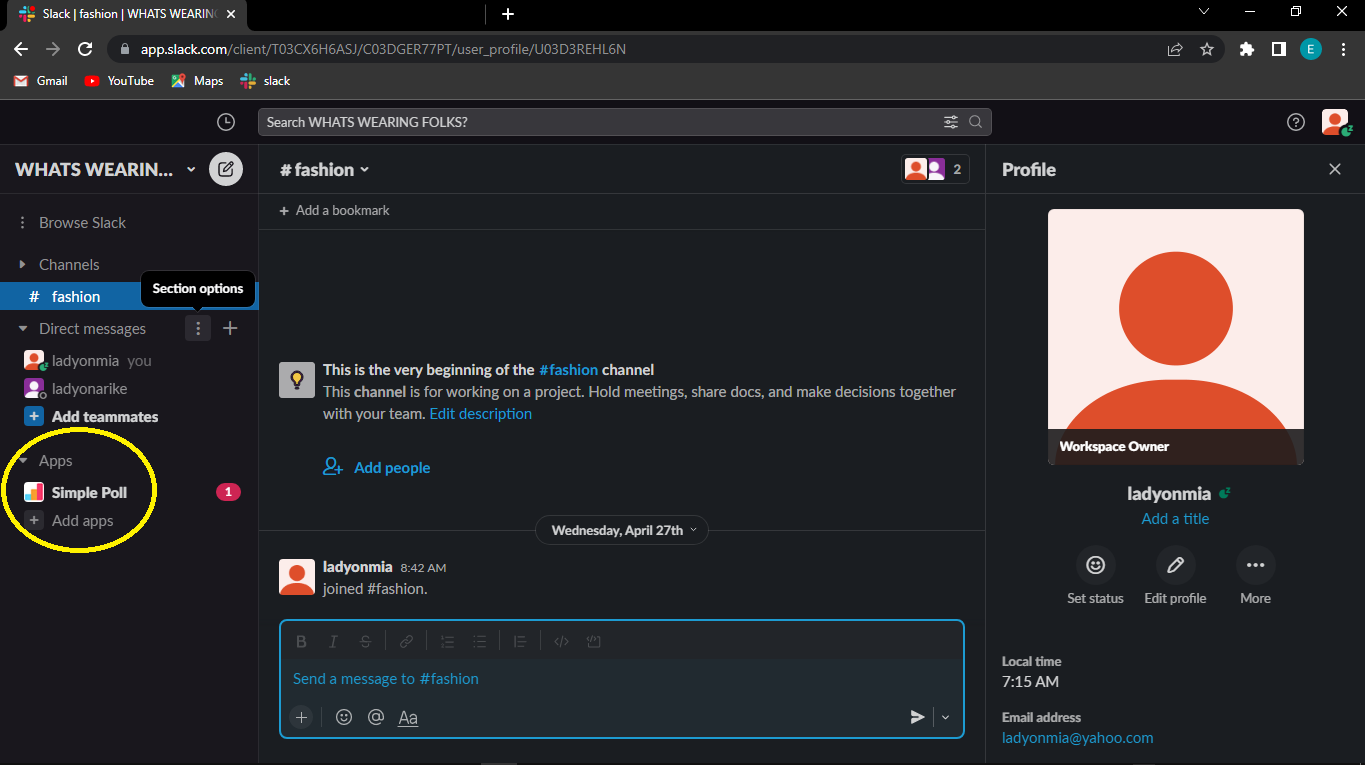
Task: Toggle italic formatting in the composer
Action: pos(334,642)
